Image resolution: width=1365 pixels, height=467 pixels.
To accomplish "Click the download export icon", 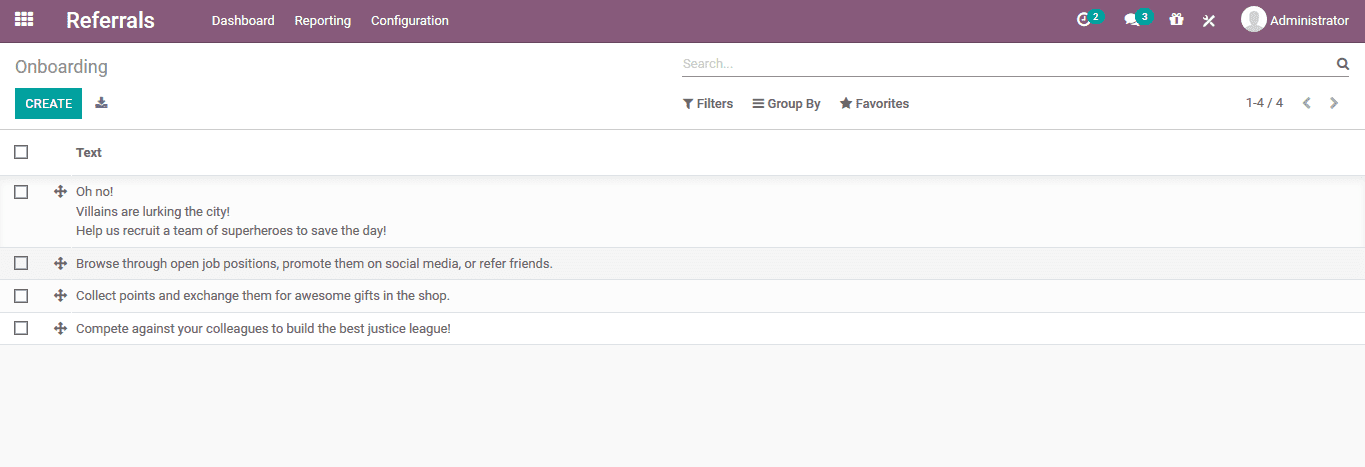I will tap(101, 103).
